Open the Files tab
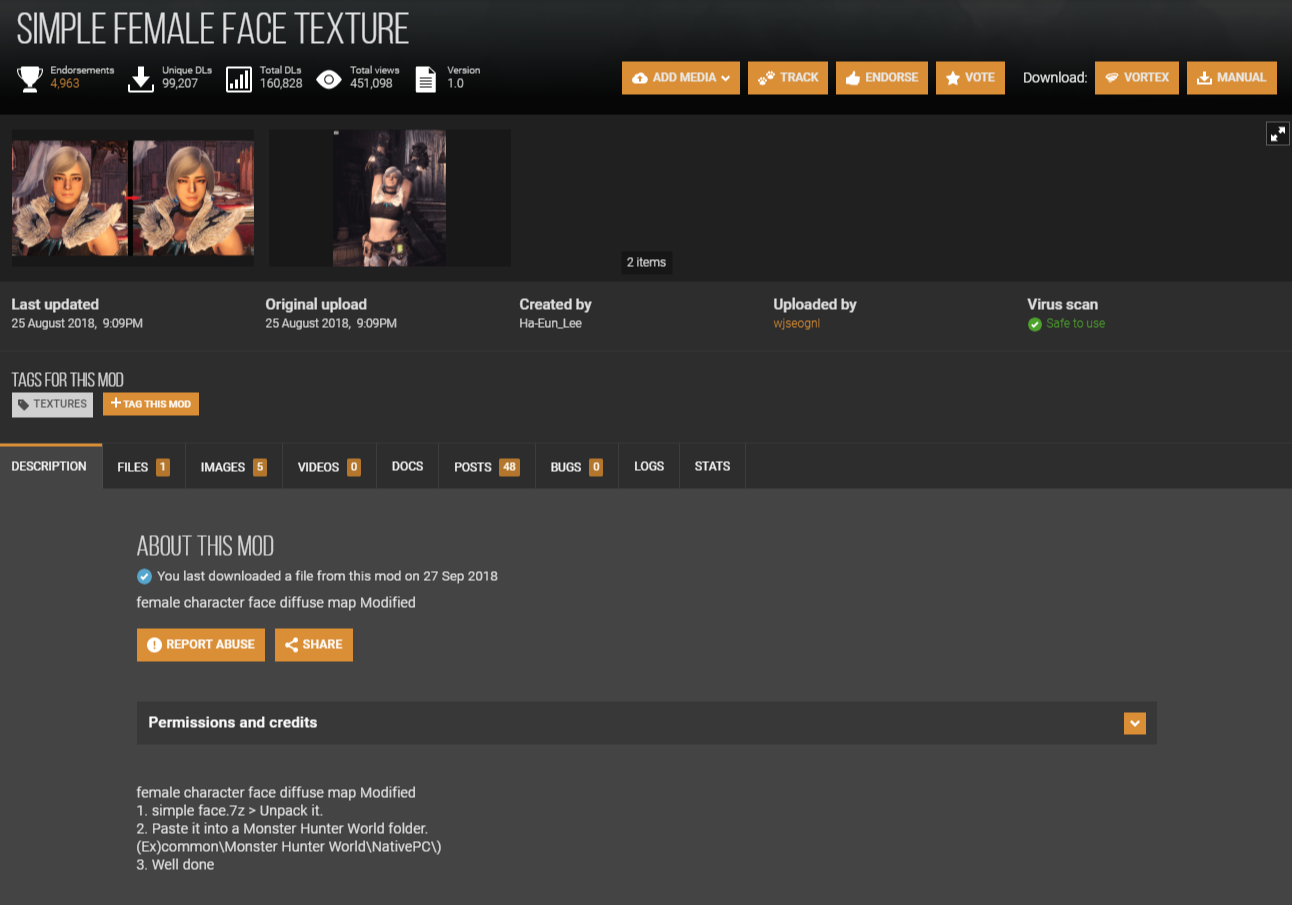The image size is (1292, 905). pos(144,467)
